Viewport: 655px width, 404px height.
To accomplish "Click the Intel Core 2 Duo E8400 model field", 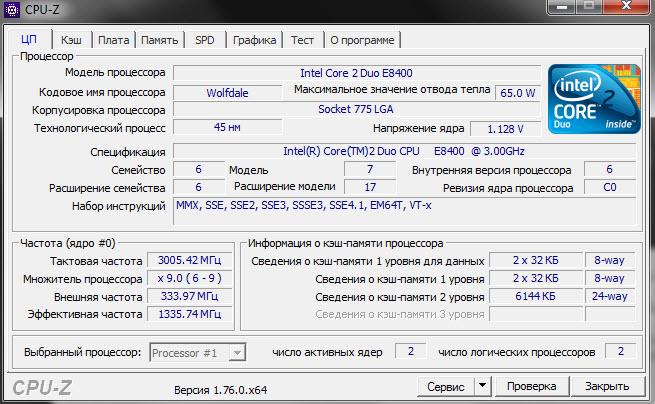I will click(357, 73).
